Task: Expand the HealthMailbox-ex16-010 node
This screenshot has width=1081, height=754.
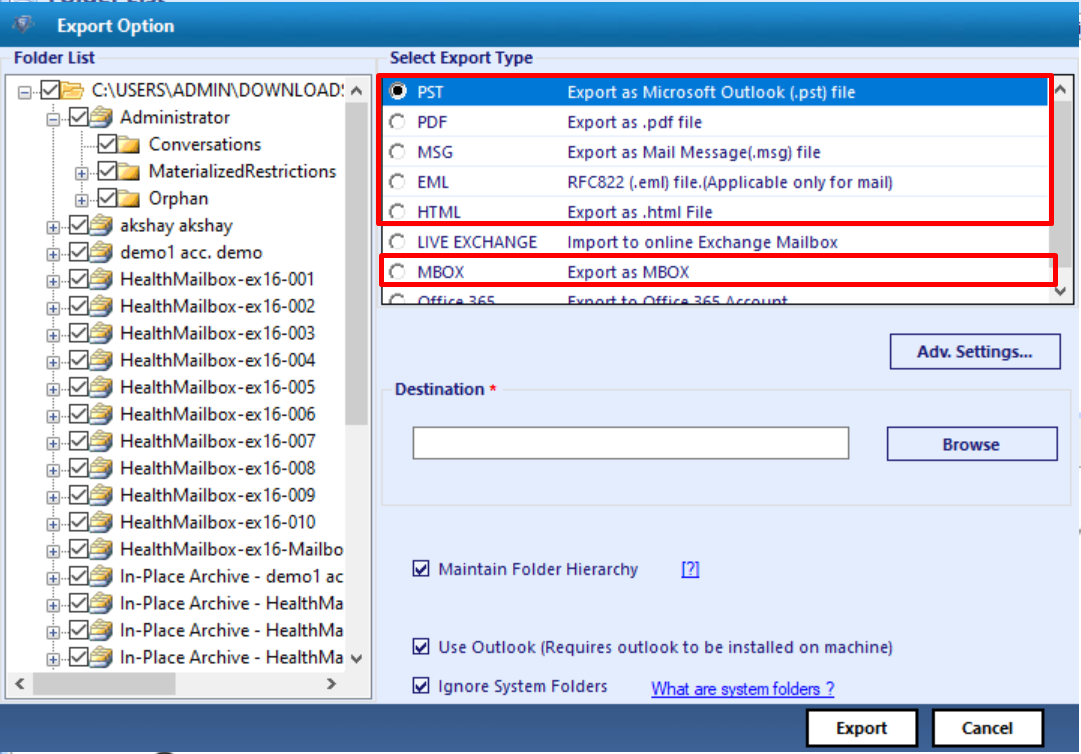Action: (x=53, y=524)
